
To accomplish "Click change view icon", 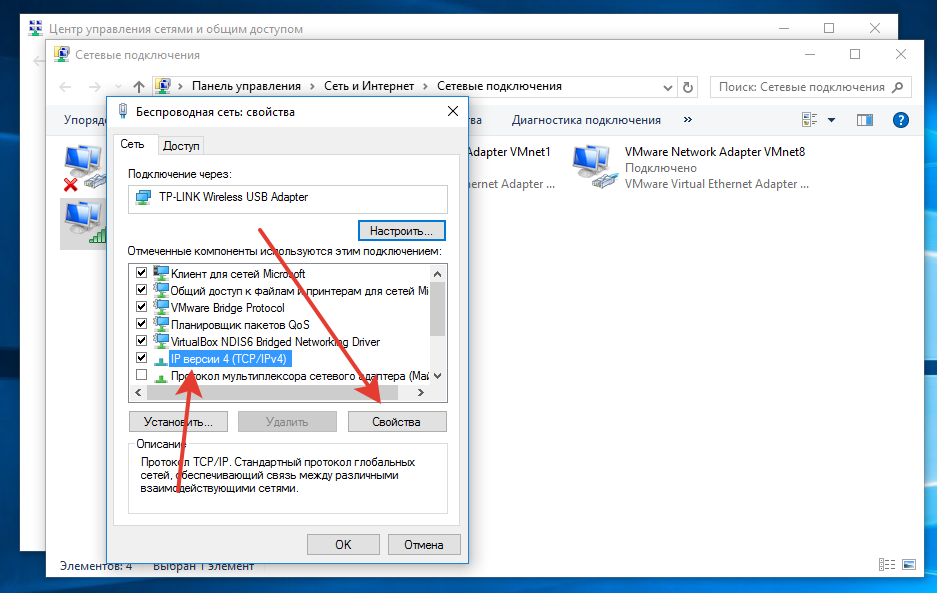I will point(810,120).
